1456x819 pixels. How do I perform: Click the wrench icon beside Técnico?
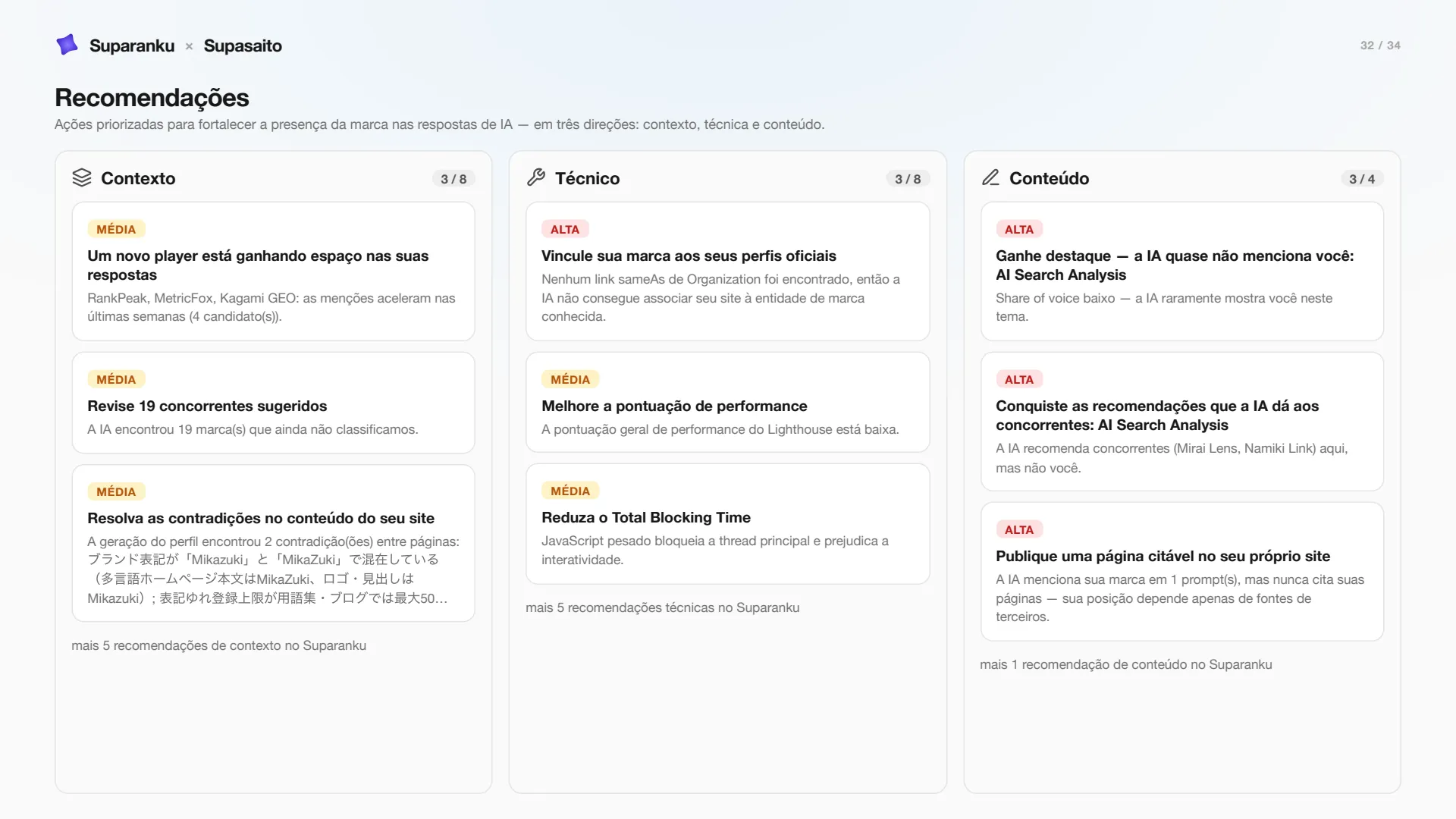pyautogui.click(x=536, y=177)
